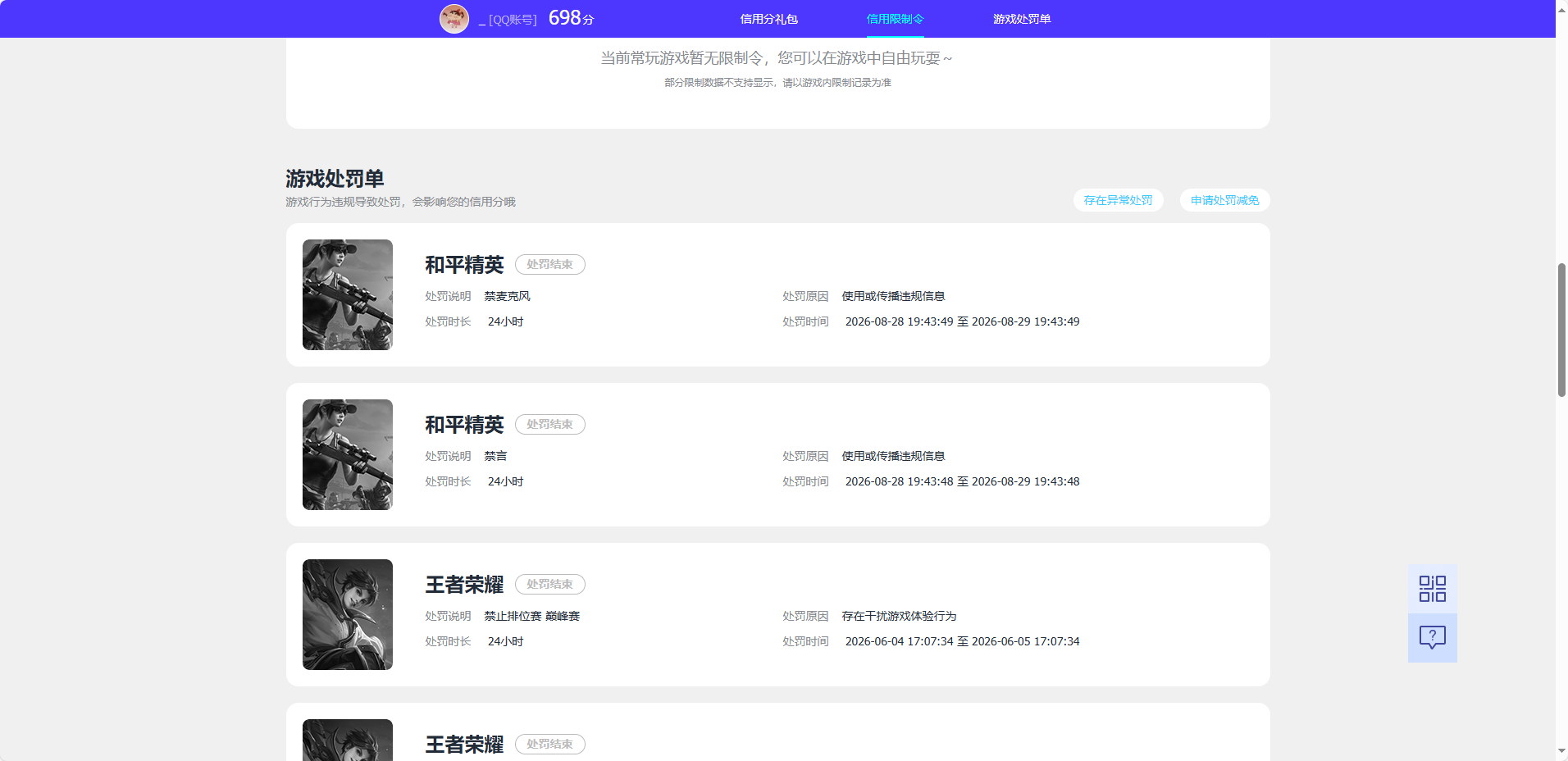Viewport: 1568px width, 761px height.
Task: Click the 游戏处罚单 section heading
Action: click(335, 179)
